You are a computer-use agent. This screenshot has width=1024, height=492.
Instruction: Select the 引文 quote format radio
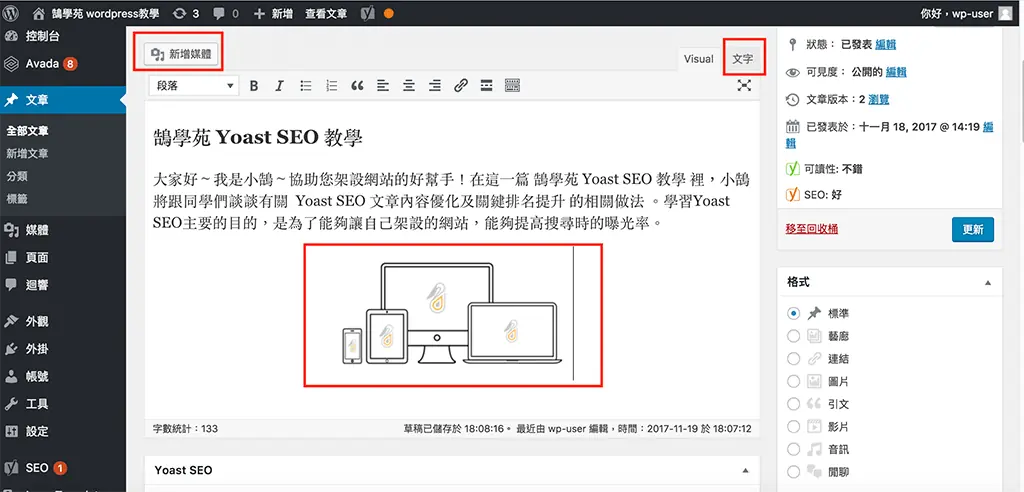click(x=793, y=404)
